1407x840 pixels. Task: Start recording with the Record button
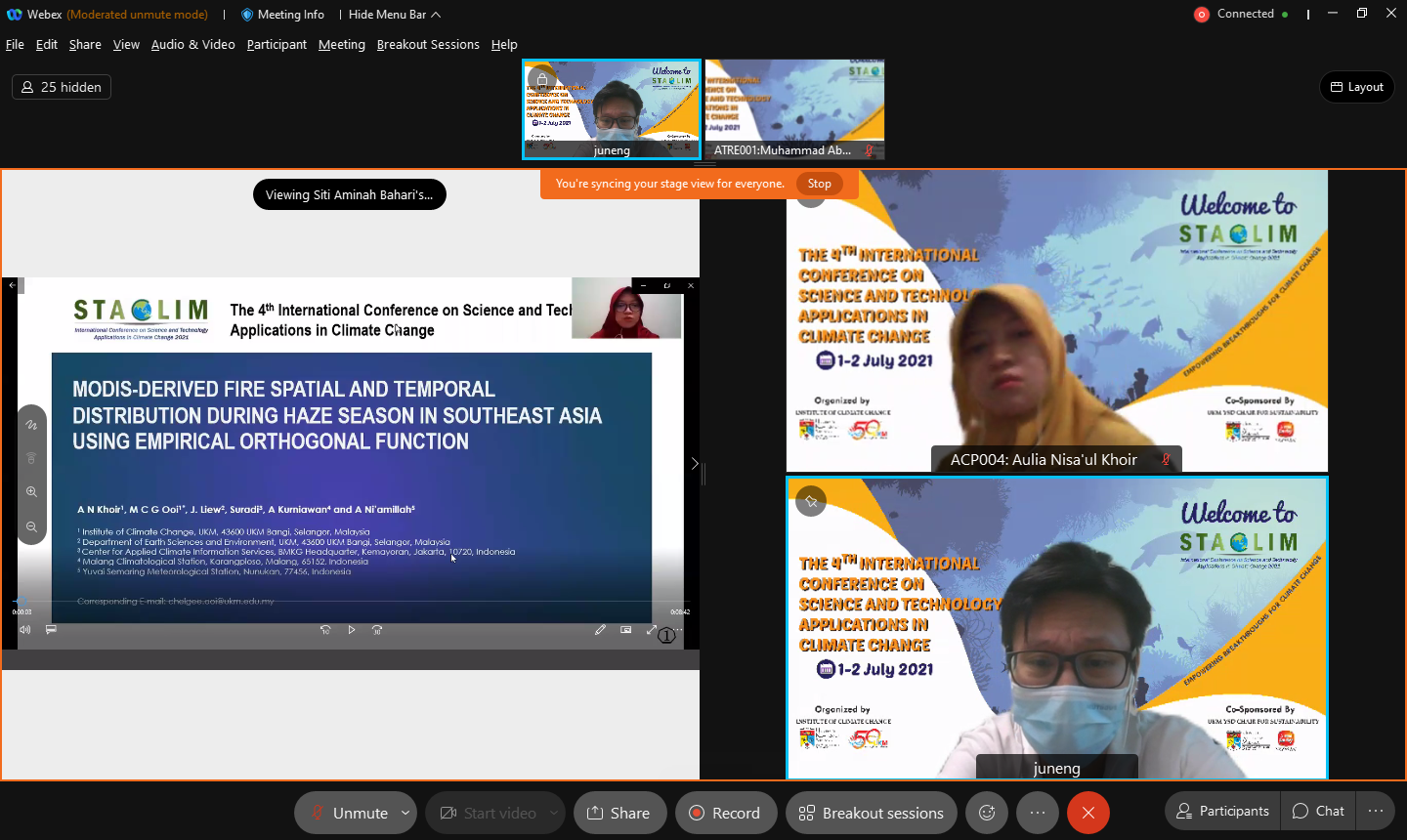tap(725, 813)
